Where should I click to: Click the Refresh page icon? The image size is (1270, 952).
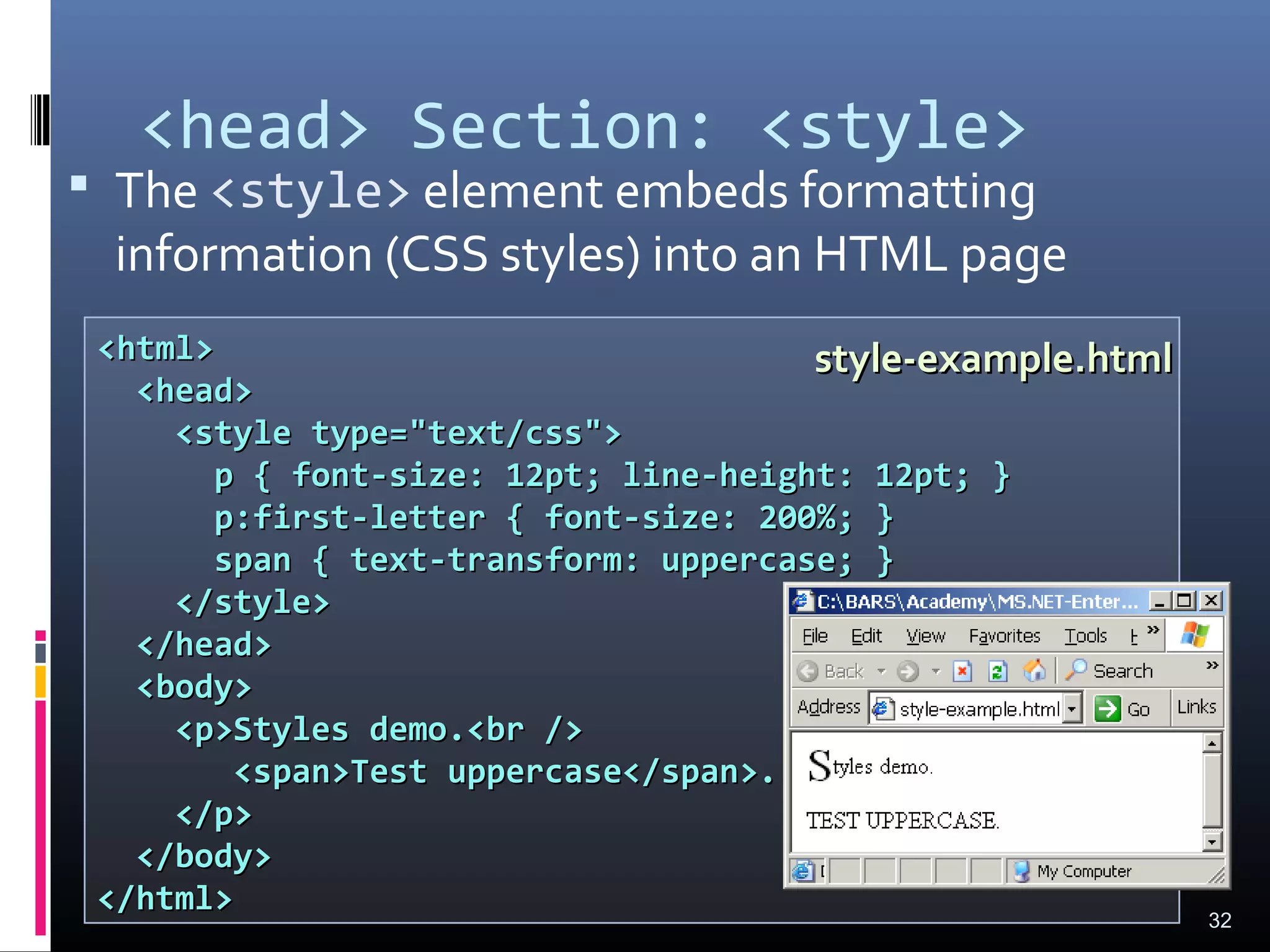point(997,671)
